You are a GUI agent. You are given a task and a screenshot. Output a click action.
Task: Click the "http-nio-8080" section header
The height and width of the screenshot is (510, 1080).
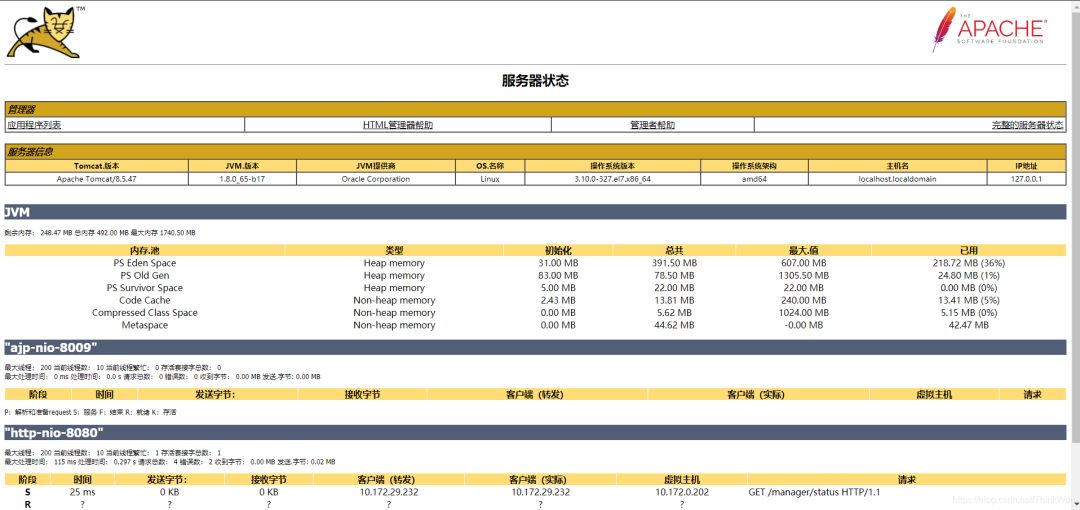[x=535, y=433]
